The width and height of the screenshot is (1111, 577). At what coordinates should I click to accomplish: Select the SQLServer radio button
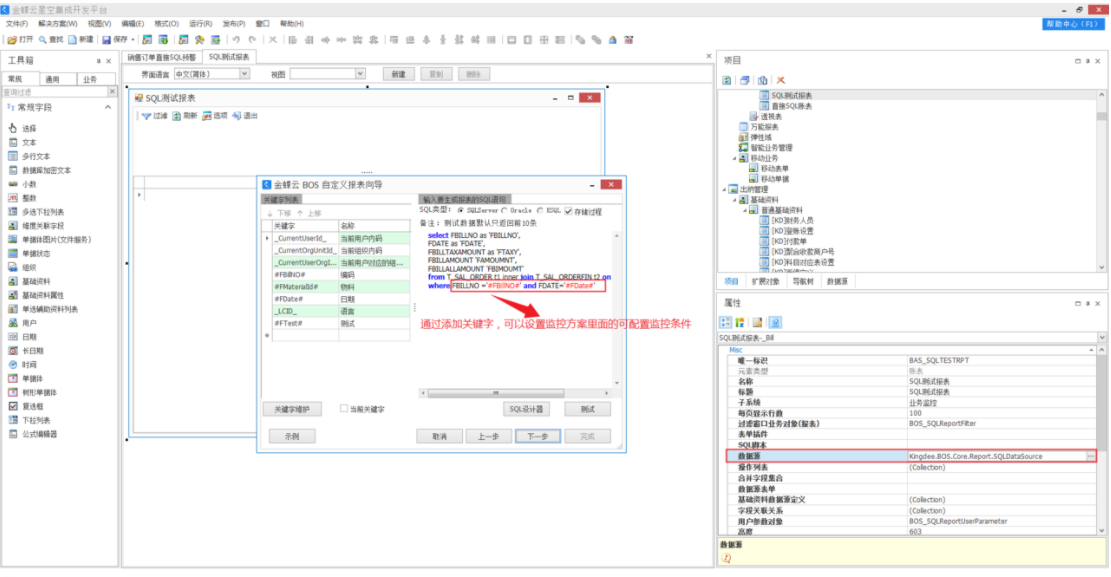461,211
